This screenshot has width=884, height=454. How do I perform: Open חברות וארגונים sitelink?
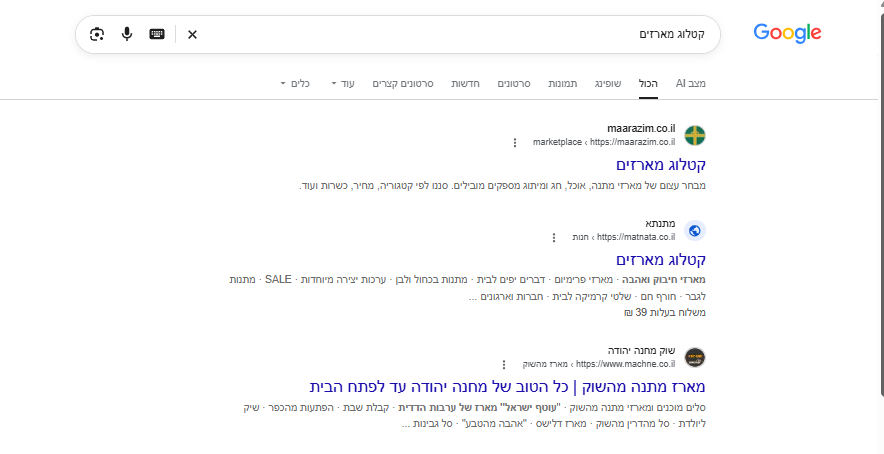click(x=514, y=296)
